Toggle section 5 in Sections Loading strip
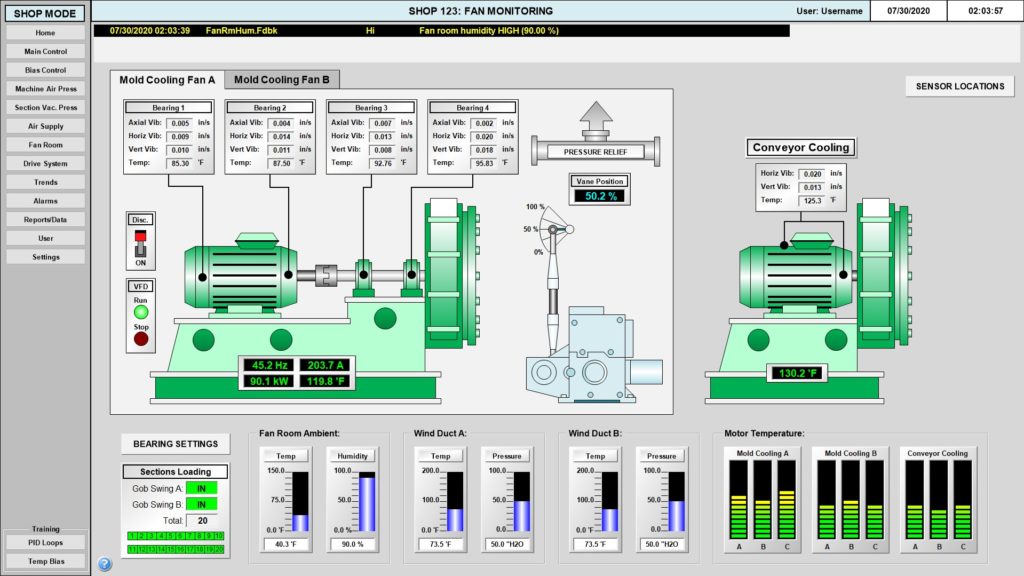Viewport: 1024px width, 576px height. 171,536
